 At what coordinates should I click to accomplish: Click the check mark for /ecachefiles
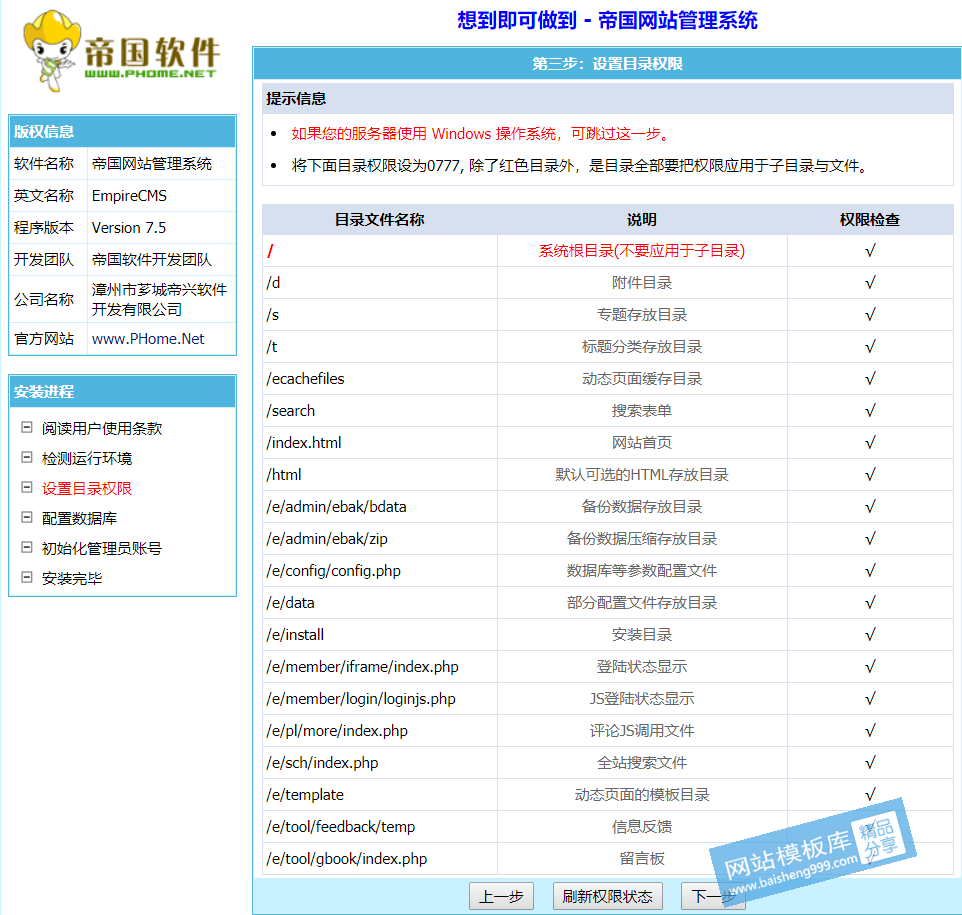click(870, 379)
